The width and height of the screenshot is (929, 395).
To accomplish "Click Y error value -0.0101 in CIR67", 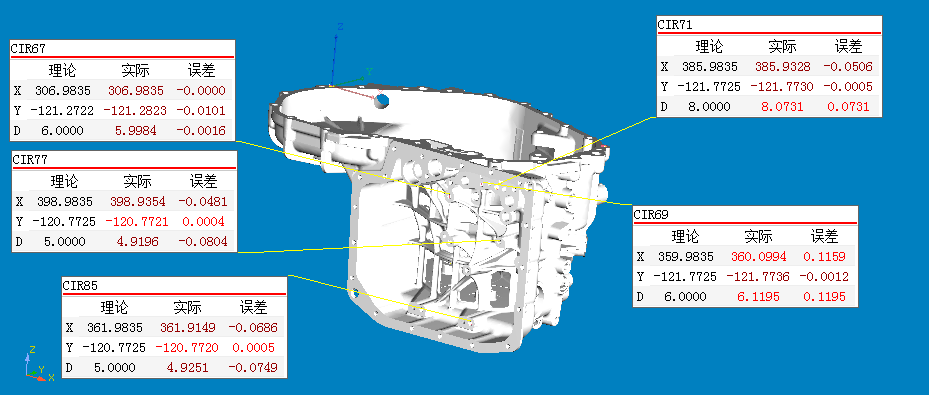I will [201, 110].
